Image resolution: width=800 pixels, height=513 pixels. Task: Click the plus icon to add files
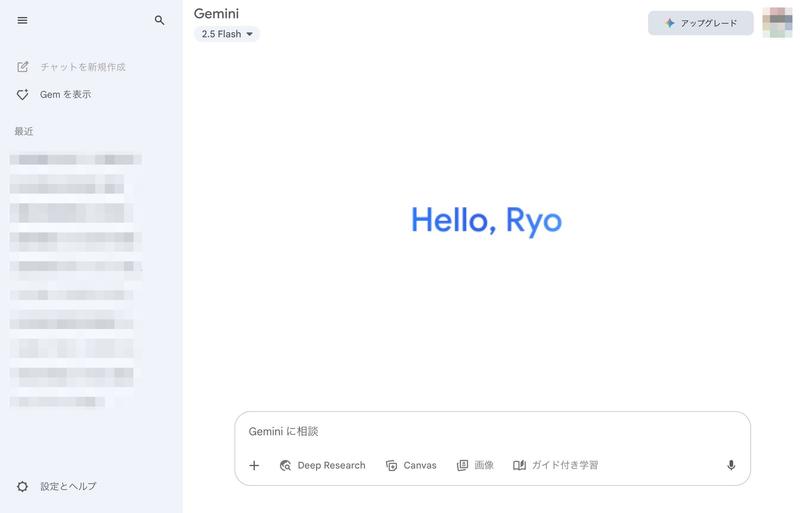click(254, 466)
